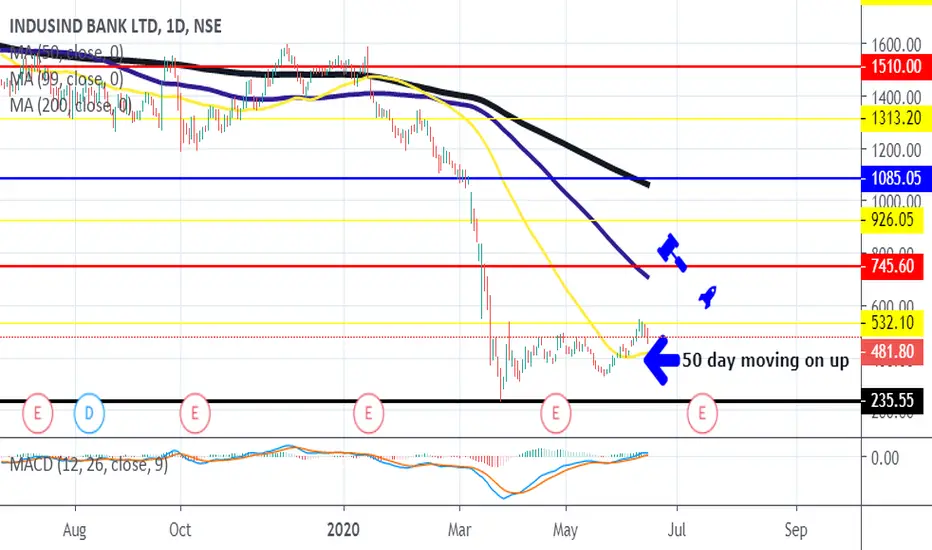
Task: Click the blue hammer icon on the chart
Action: (672, 252)
